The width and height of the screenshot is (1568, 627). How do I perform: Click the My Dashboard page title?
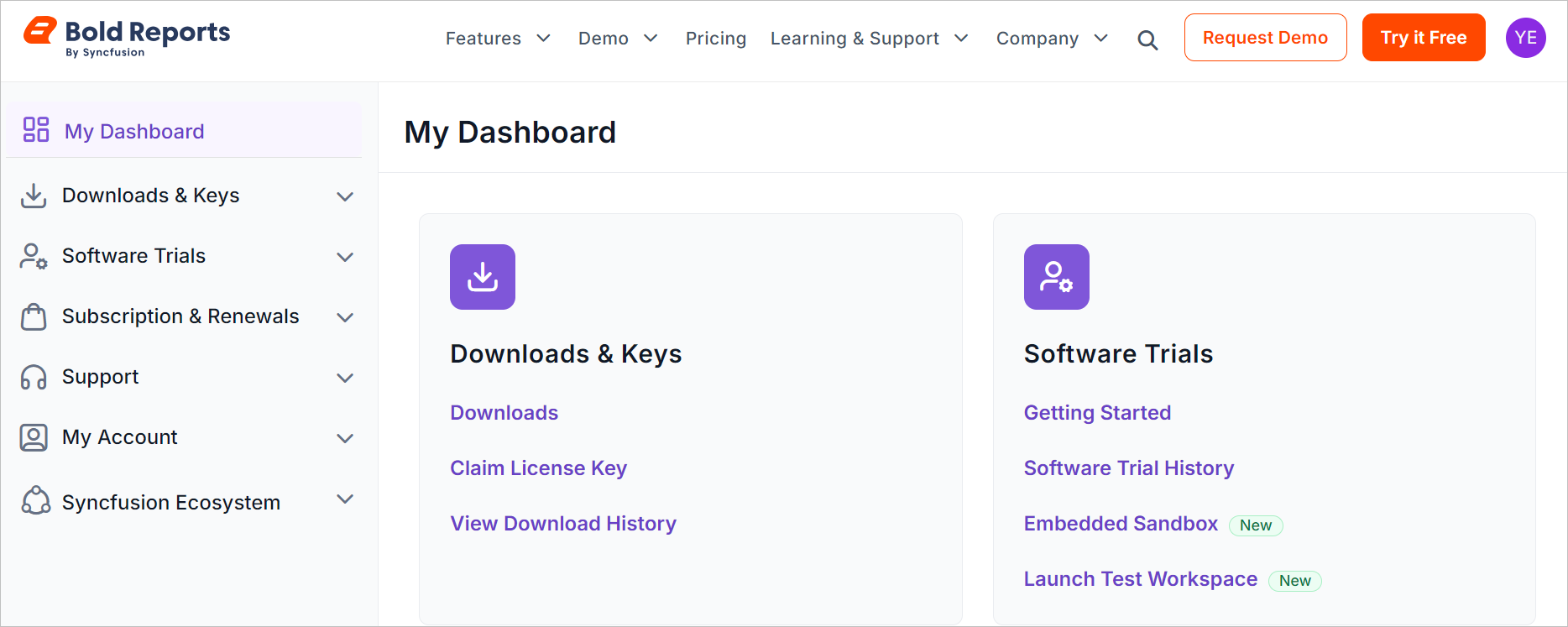tap(510, 133)
